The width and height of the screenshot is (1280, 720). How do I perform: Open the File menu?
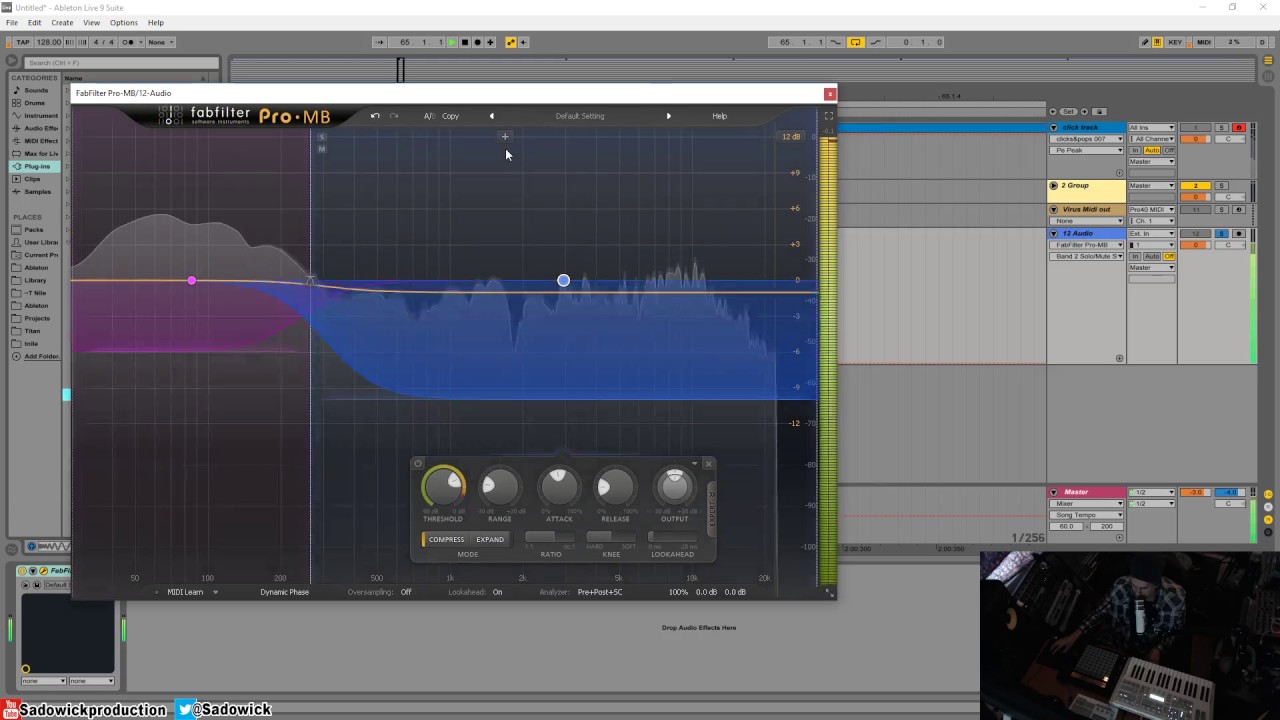[12, 22]
